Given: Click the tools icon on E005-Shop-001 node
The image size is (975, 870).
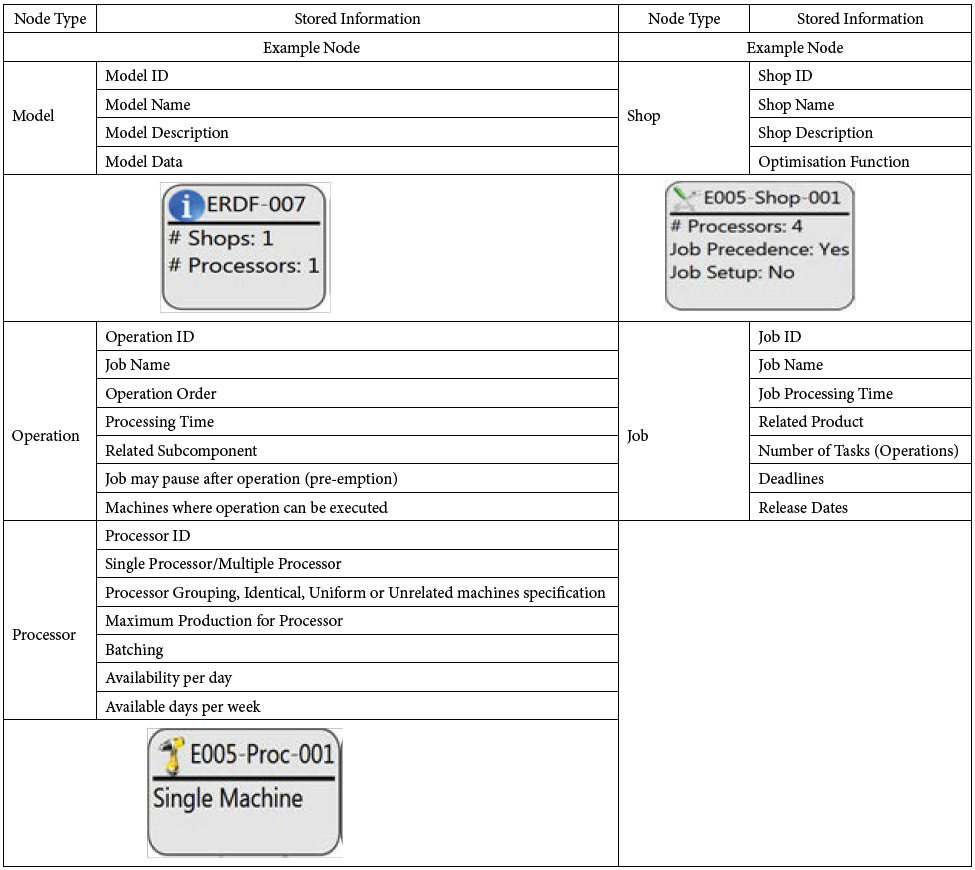Looking at the screenshot, I should (x=685, y=198).
